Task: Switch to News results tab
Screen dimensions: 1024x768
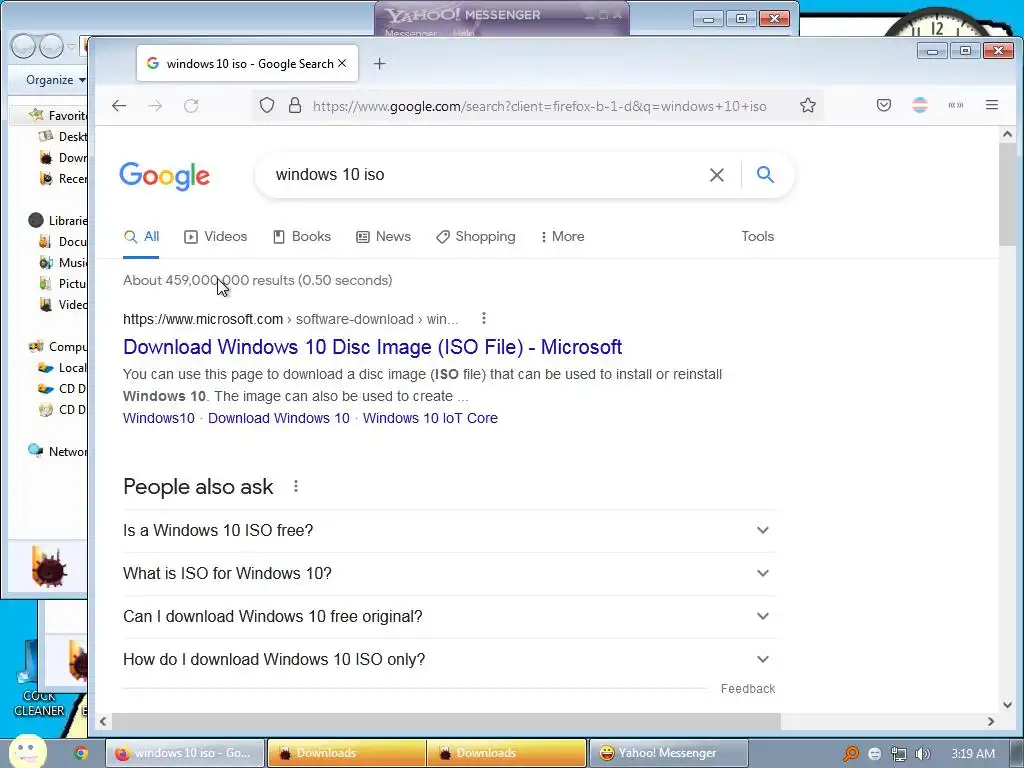Action: [x=383, y=236]
